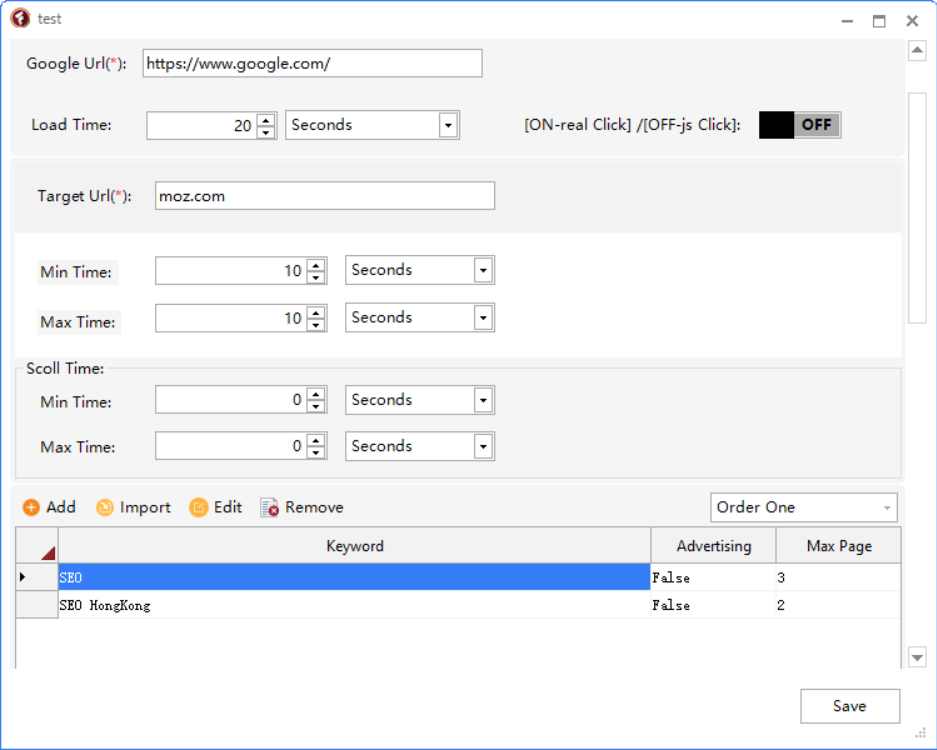Click the False Advertising cell for SEO HongKong
937x750 pixels.
[x=714, y=605]
